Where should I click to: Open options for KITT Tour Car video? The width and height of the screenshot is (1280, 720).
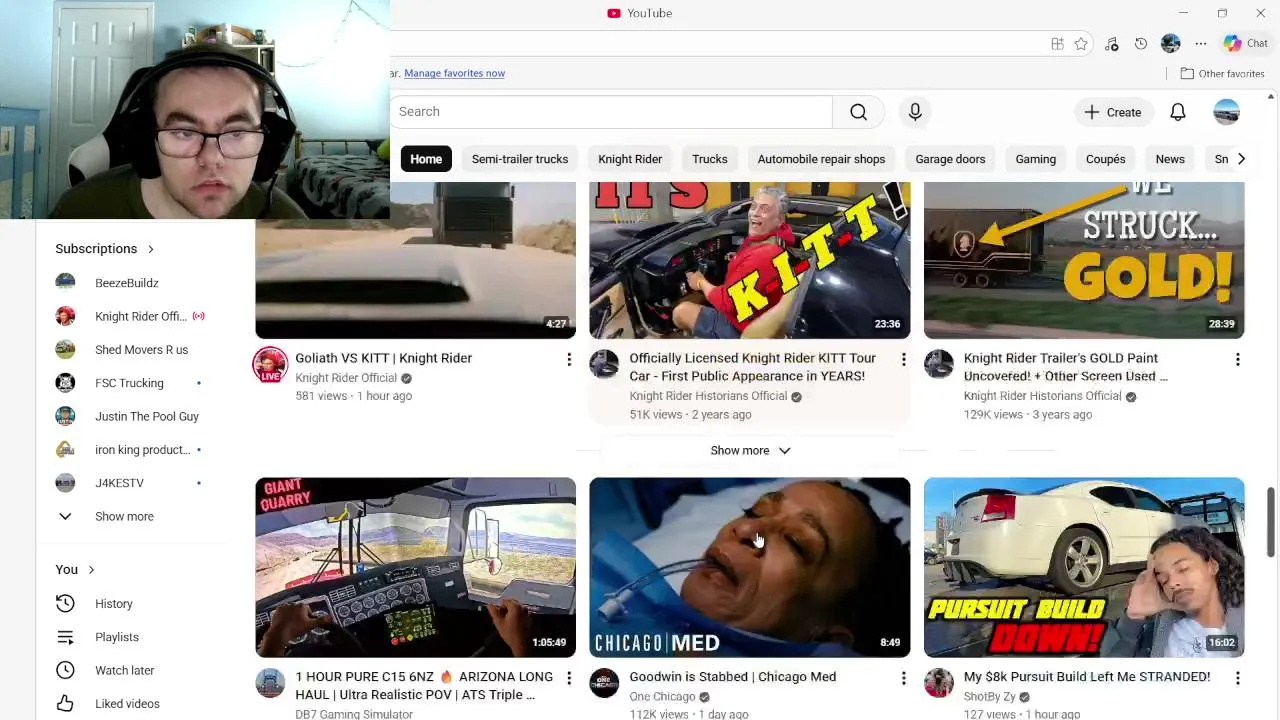click(x=903, y=359)
